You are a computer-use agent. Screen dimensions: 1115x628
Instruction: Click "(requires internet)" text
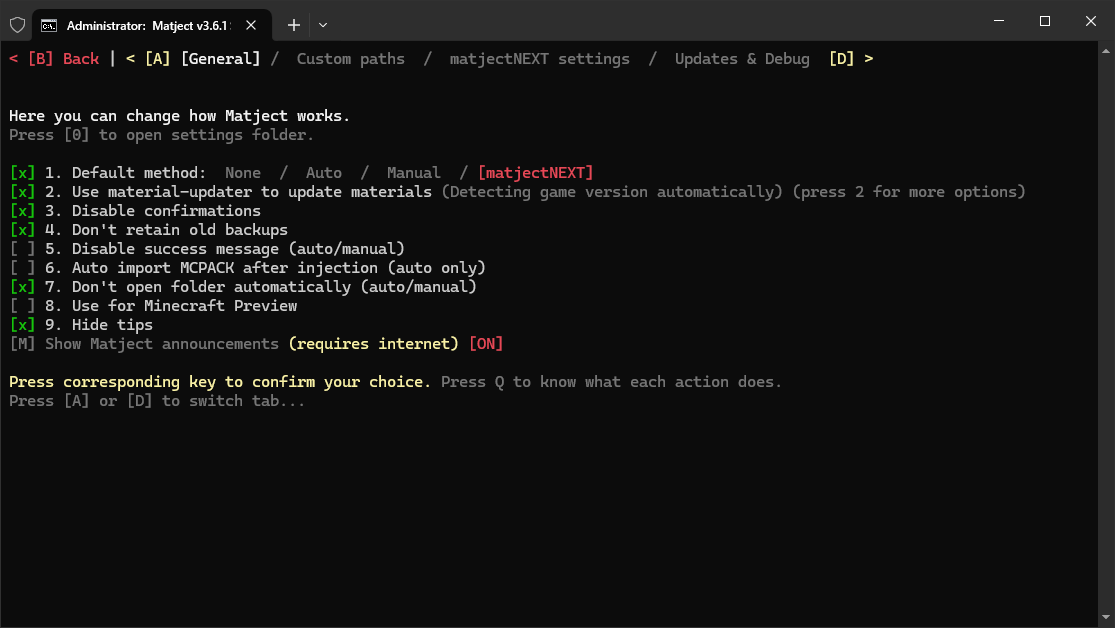tap(373, 344)
